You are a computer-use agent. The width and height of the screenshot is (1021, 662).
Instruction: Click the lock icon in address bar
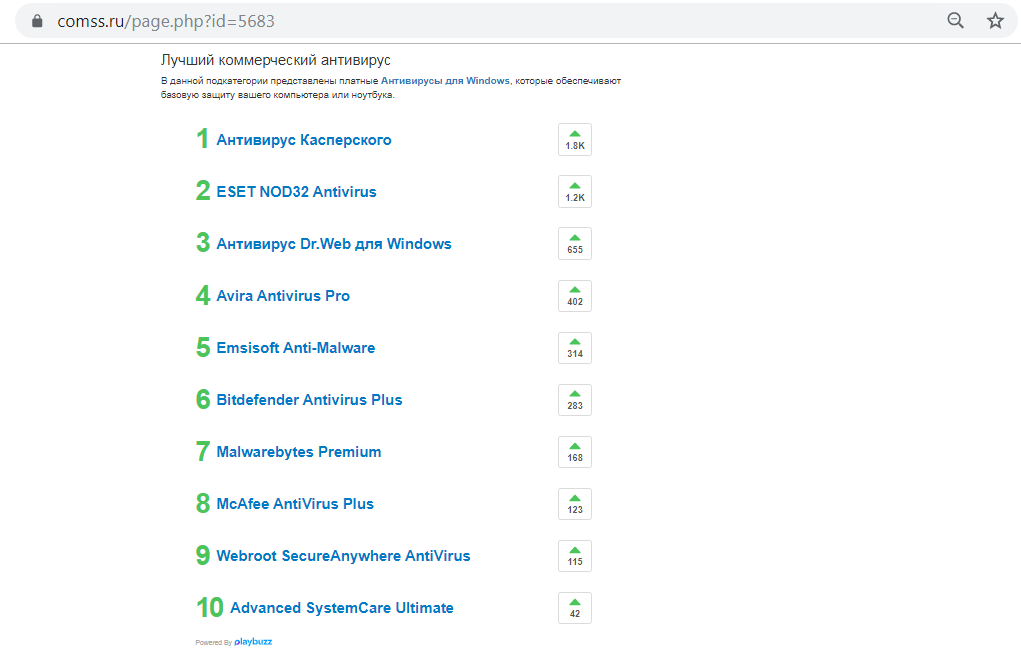(37, 21)
